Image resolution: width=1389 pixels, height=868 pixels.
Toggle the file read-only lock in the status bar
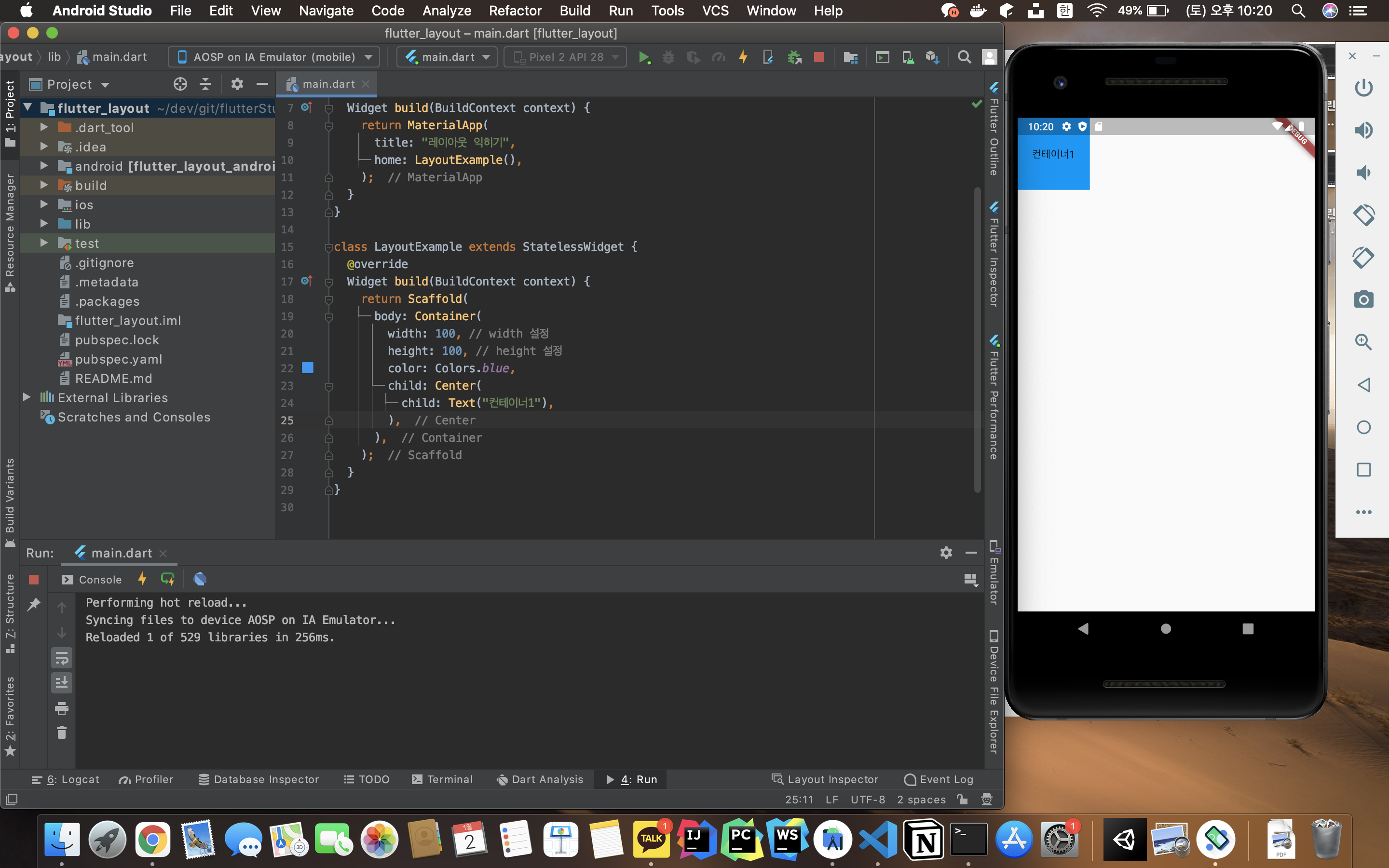(963, 799)
